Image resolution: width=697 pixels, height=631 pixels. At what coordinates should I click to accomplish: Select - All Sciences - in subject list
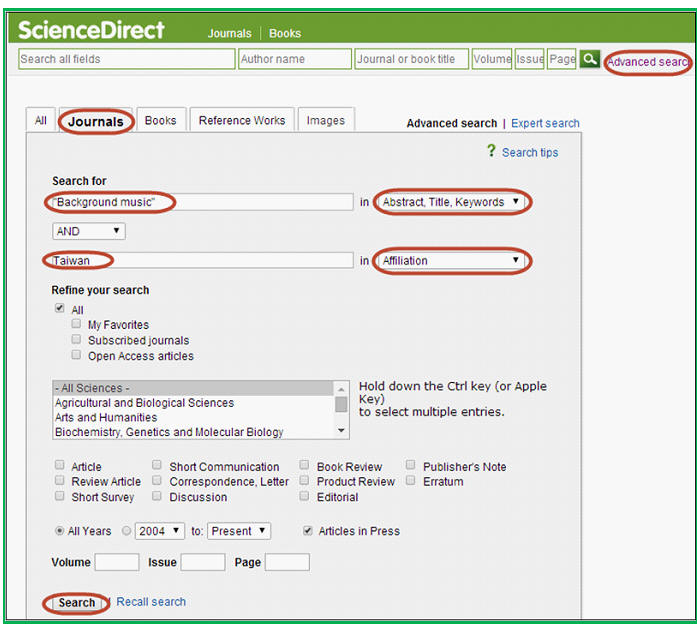(x=193, y=388)
